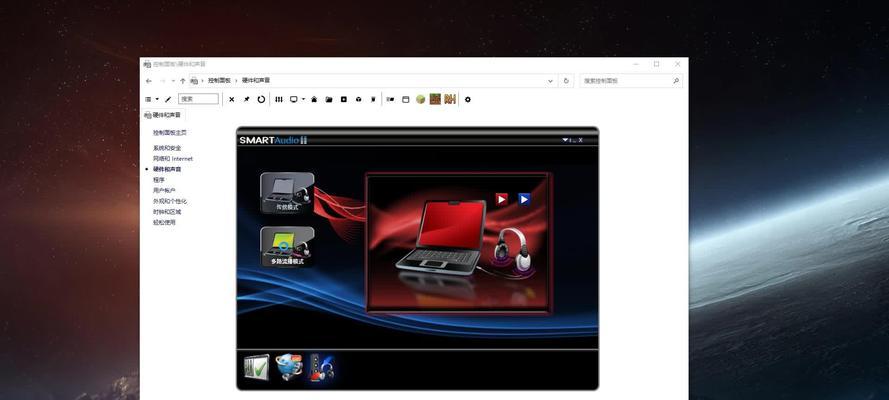Open 外观和个性化 in the sidebar
889x400 pixels.
170,201
